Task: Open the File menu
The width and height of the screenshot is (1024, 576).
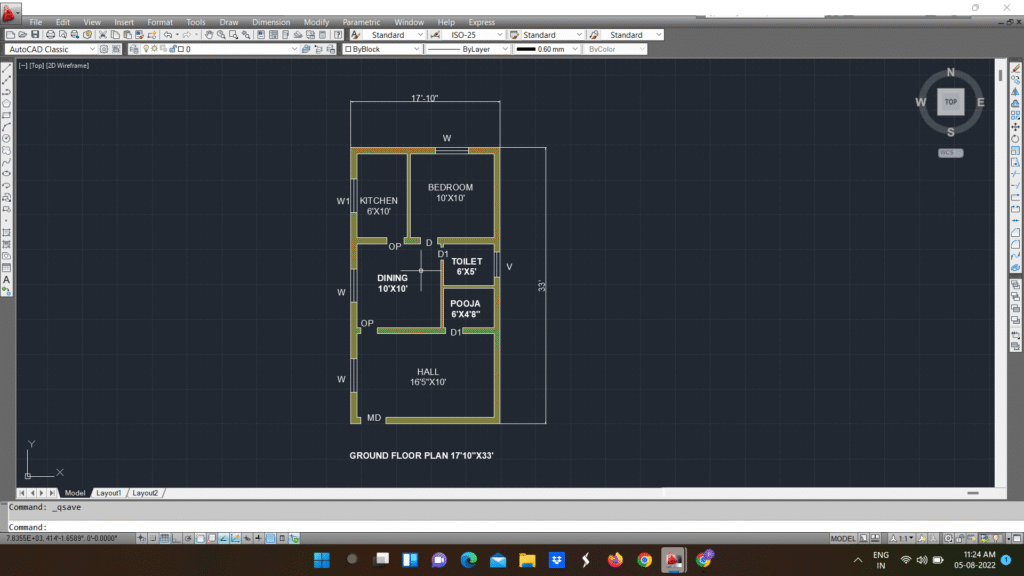Action: pos(35,22)
